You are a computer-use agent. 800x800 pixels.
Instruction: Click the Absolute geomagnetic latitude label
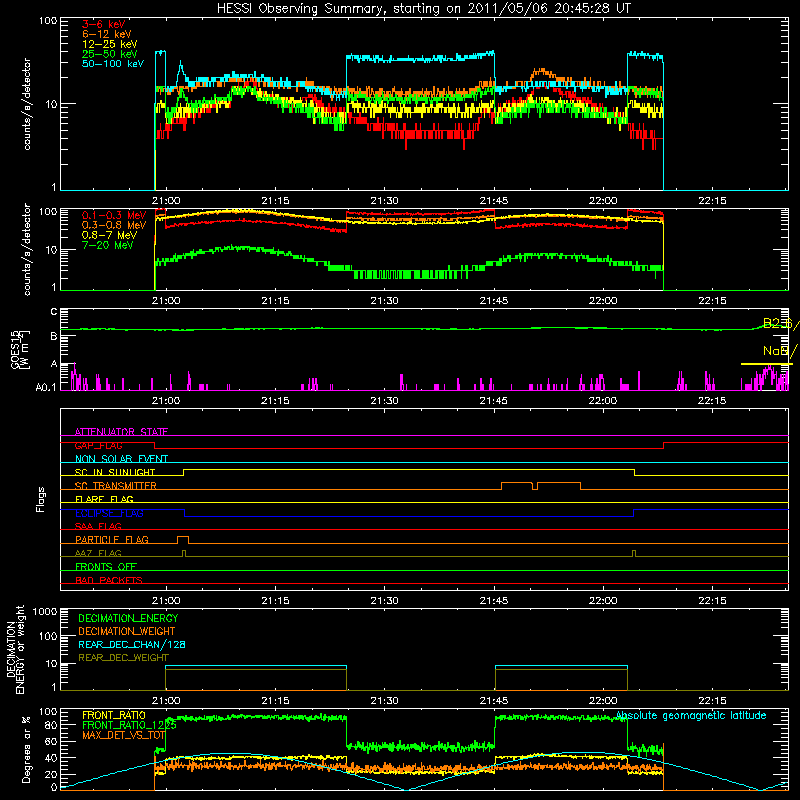coord(691,715)
